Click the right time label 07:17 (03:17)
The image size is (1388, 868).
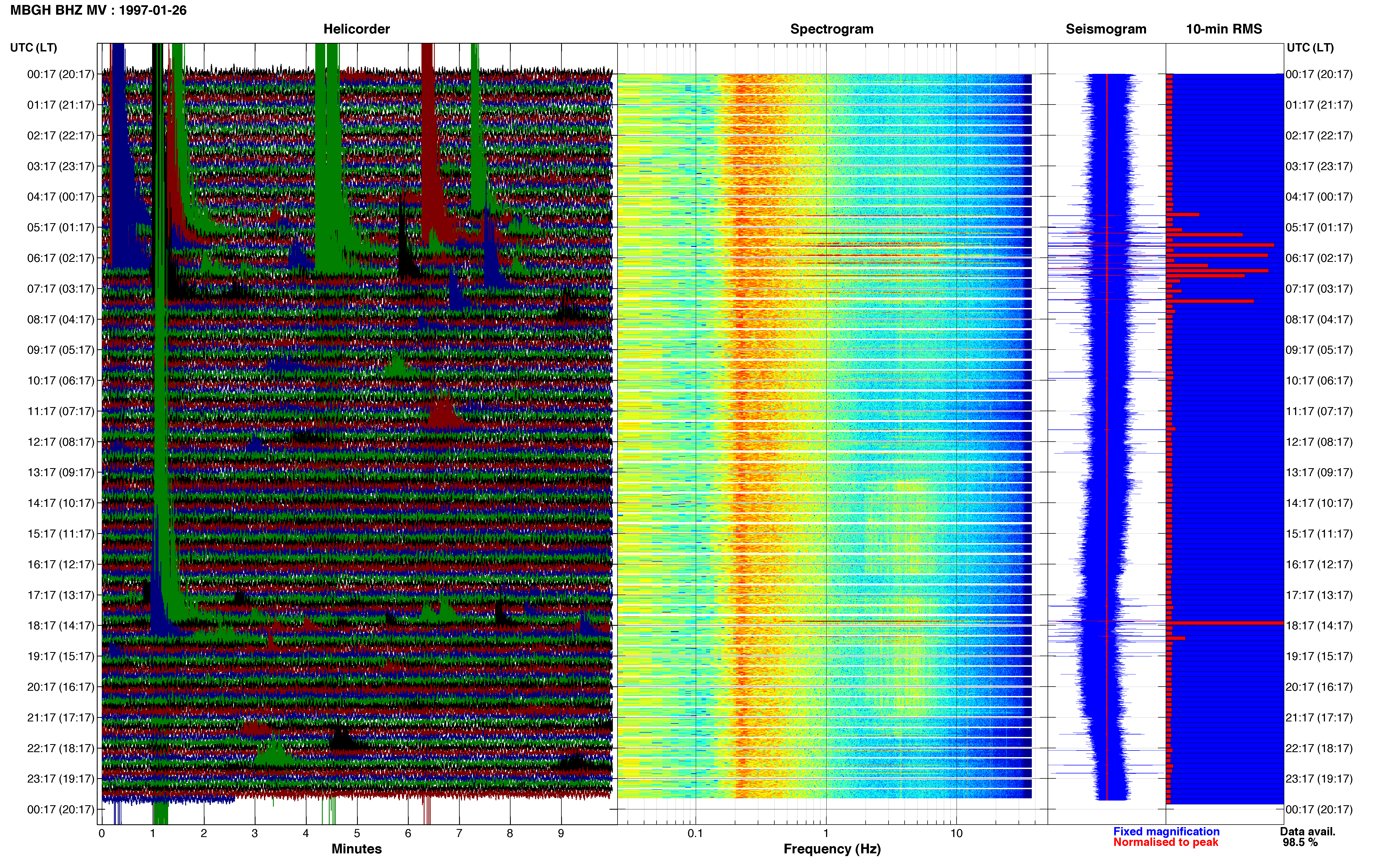1319,289
